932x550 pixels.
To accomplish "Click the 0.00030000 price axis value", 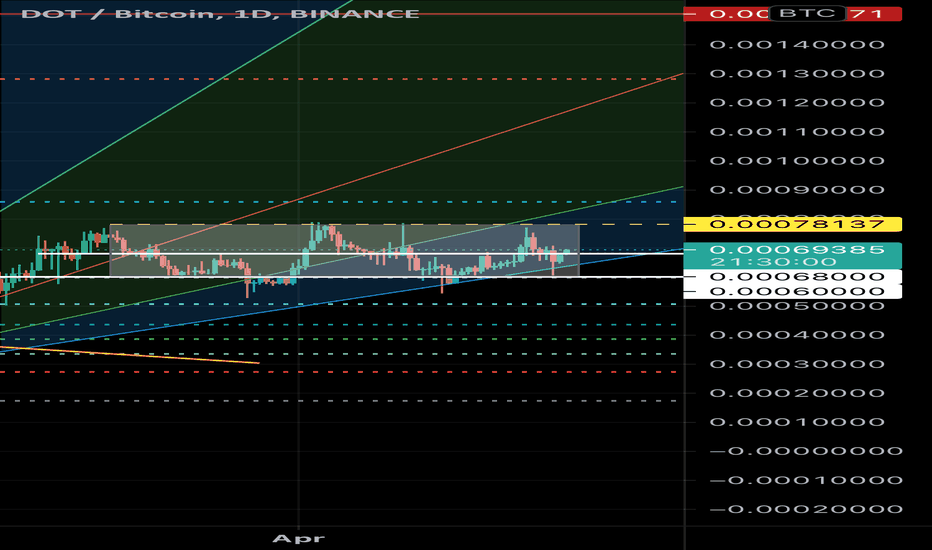I will click(x=797, y=364).
